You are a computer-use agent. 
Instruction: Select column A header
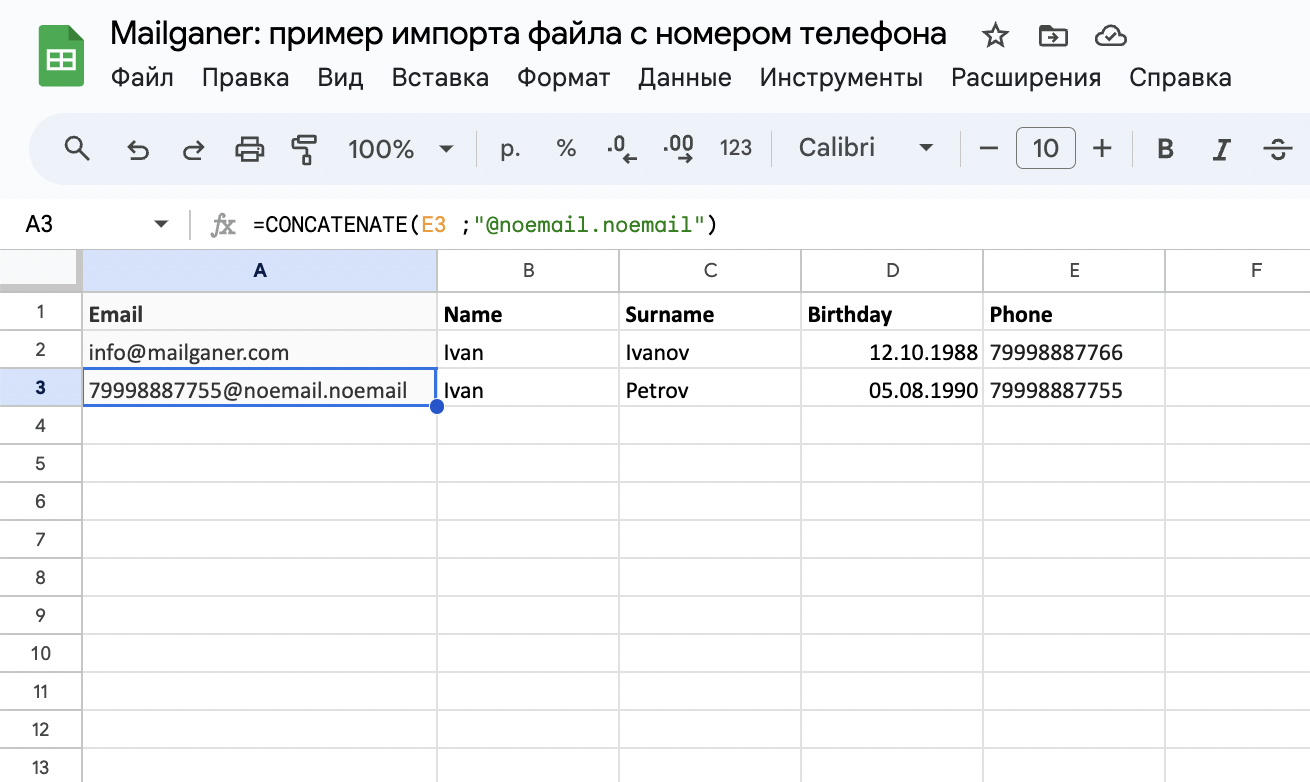click(260, 270)
